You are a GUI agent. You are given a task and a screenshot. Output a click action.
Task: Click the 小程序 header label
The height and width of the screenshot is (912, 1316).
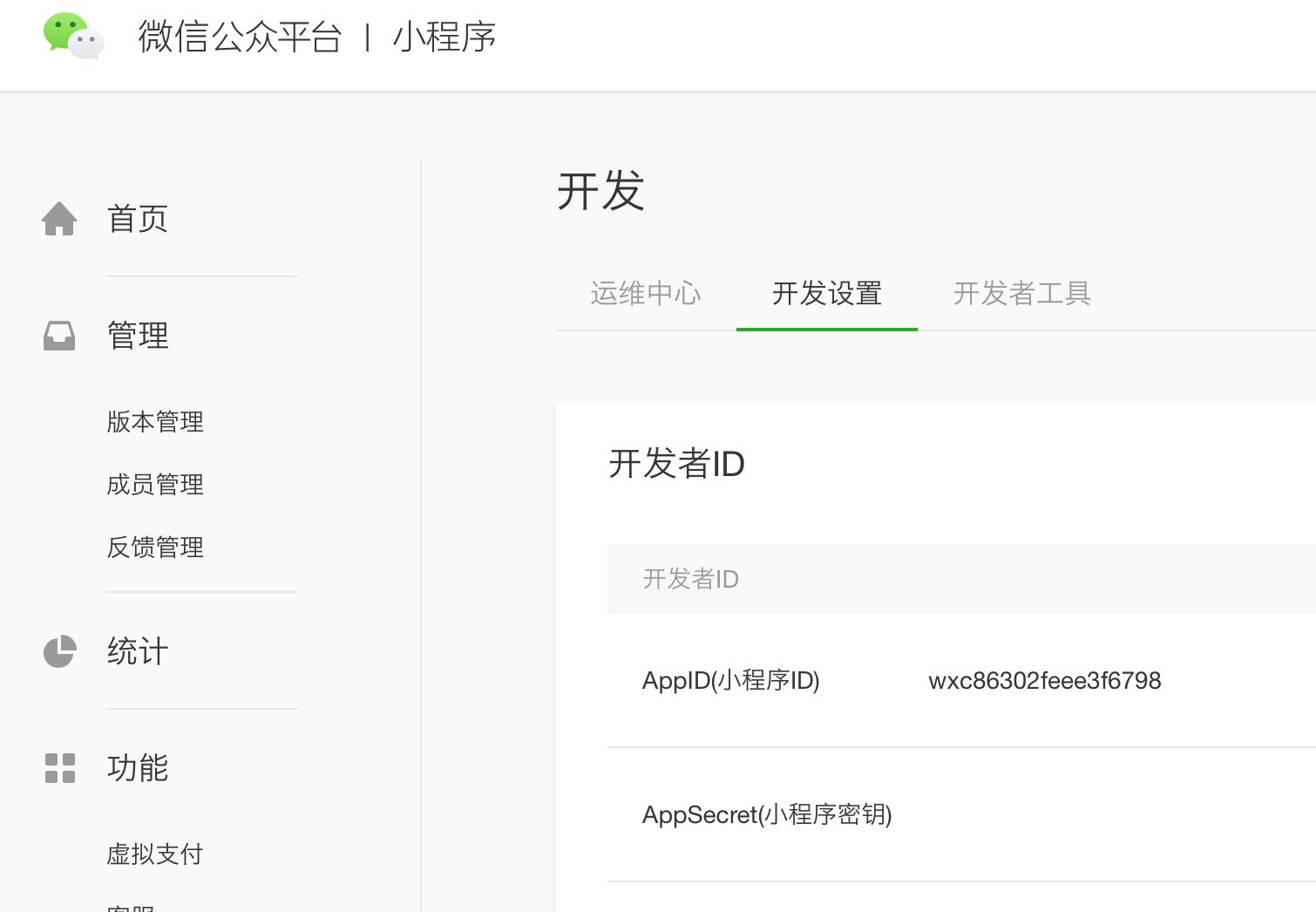(x=444, y=37)
